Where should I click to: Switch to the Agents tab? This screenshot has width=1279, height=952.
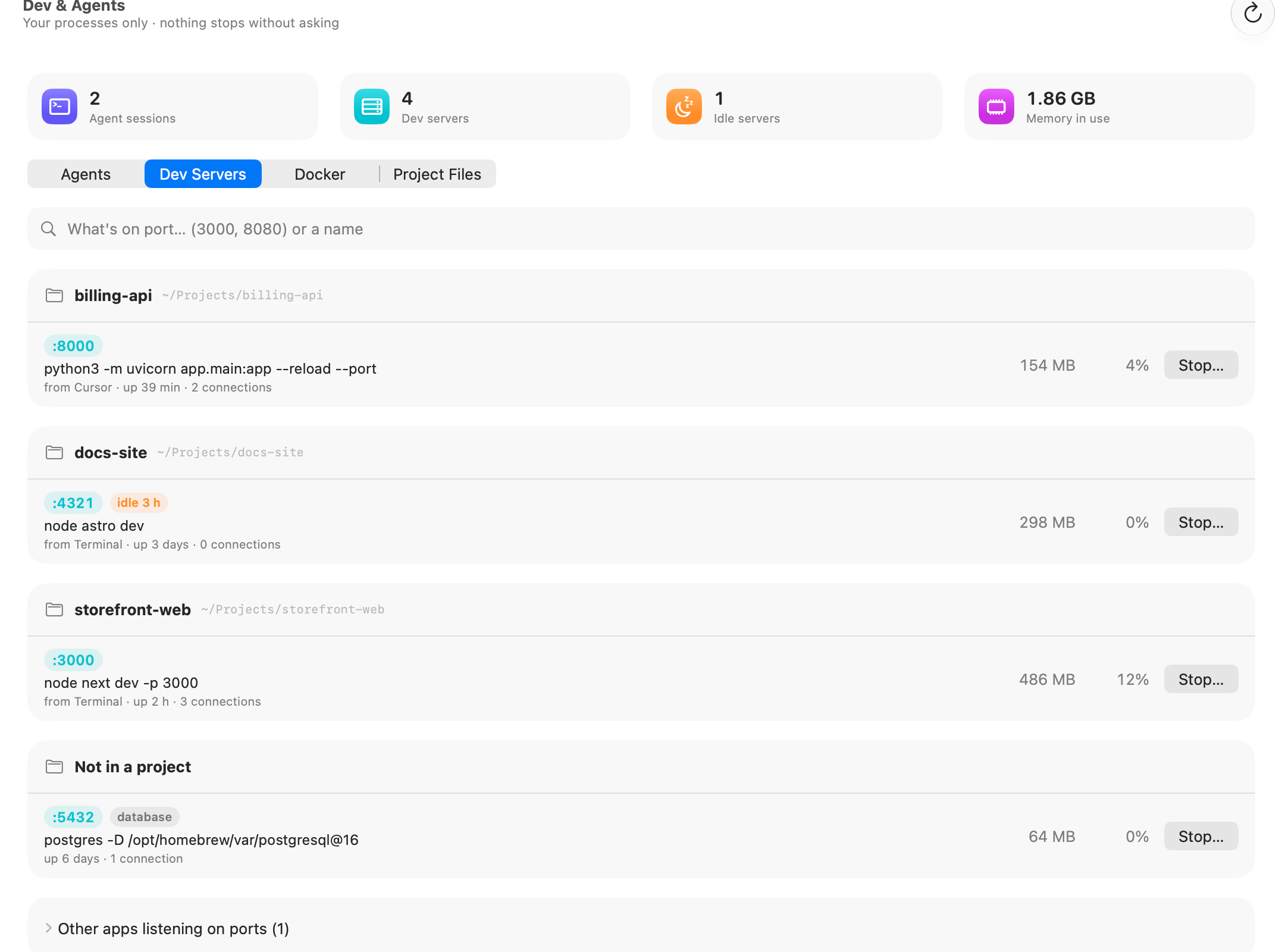86,174
